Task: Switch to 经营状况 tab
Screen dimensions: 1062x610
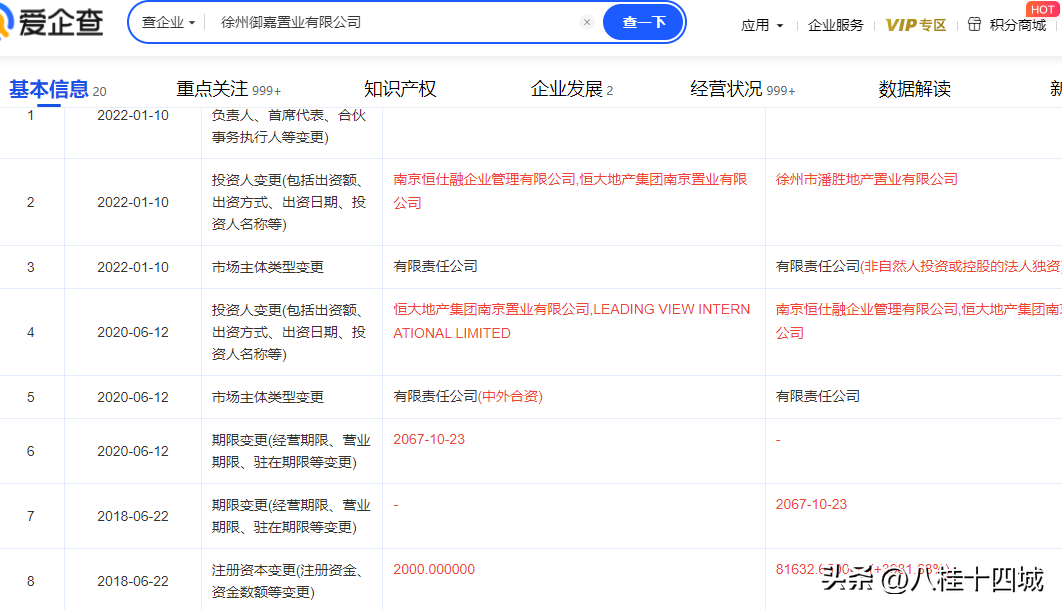Action: pos(742,89)
